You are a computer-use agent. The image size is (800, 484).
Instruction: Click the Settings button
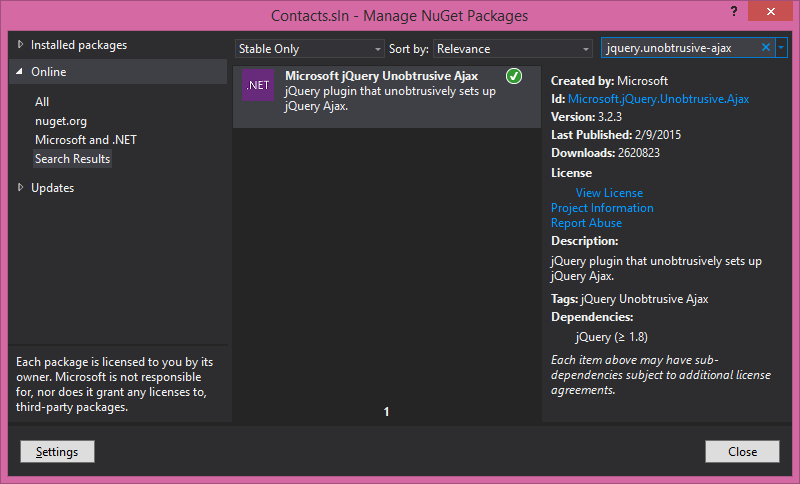point(57,452)
